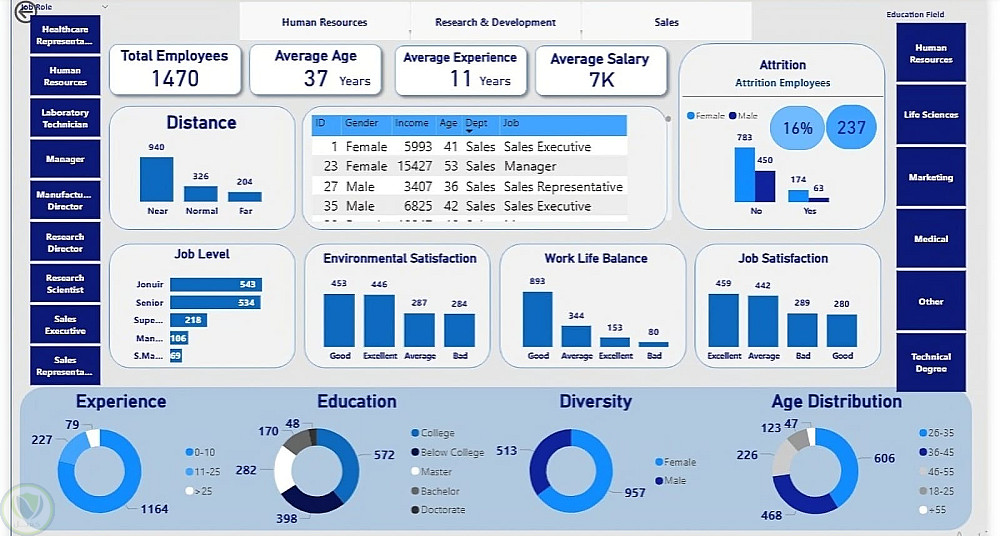Image resolution: width=1000 pixels, height=536 pixels.
Task: Click Good bar in Work Life Balance
Action: click(538, 320)
